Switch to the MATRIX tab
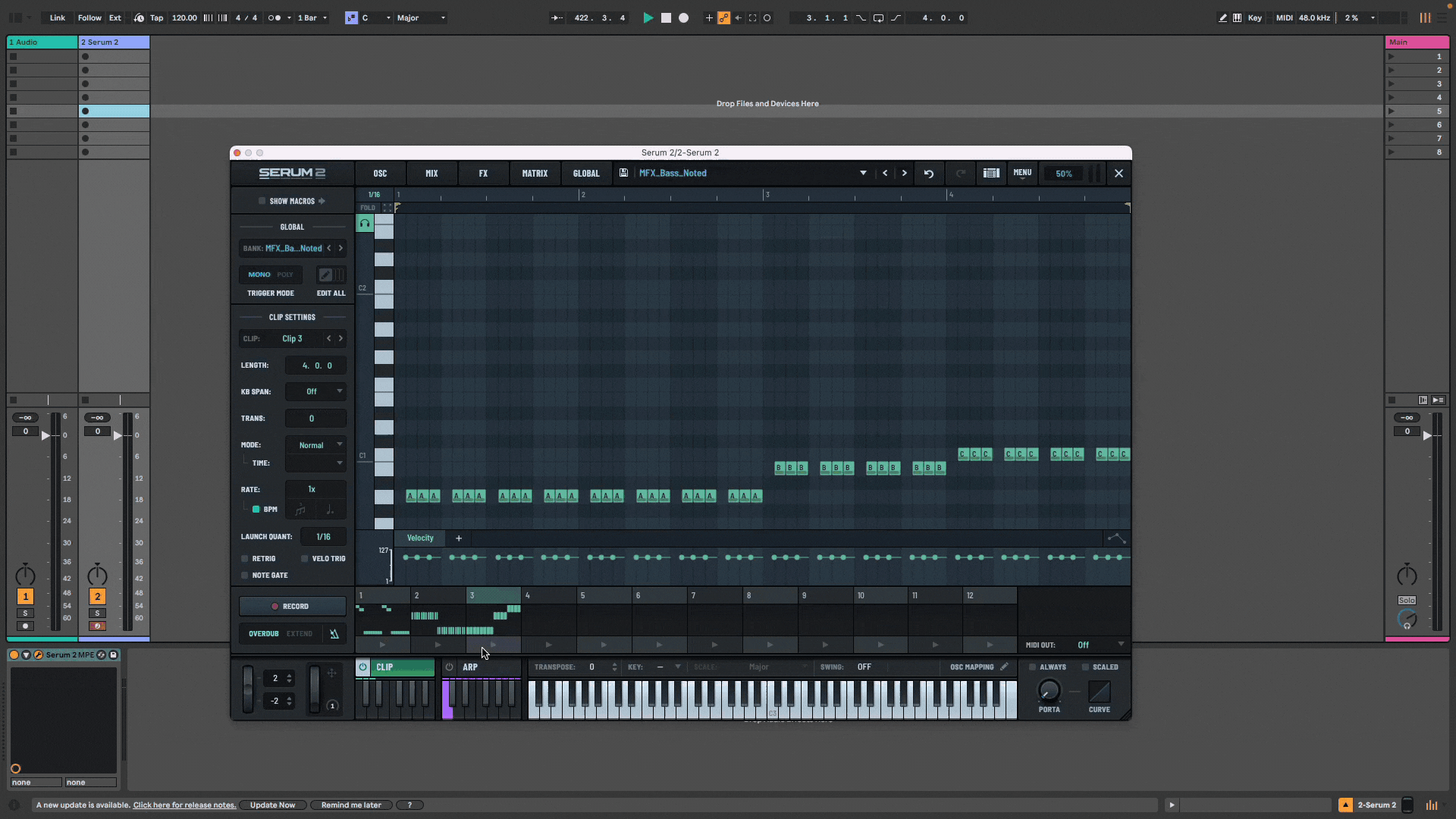The width and height of the screenshot is (1456, 819). (x=535, y=173)
